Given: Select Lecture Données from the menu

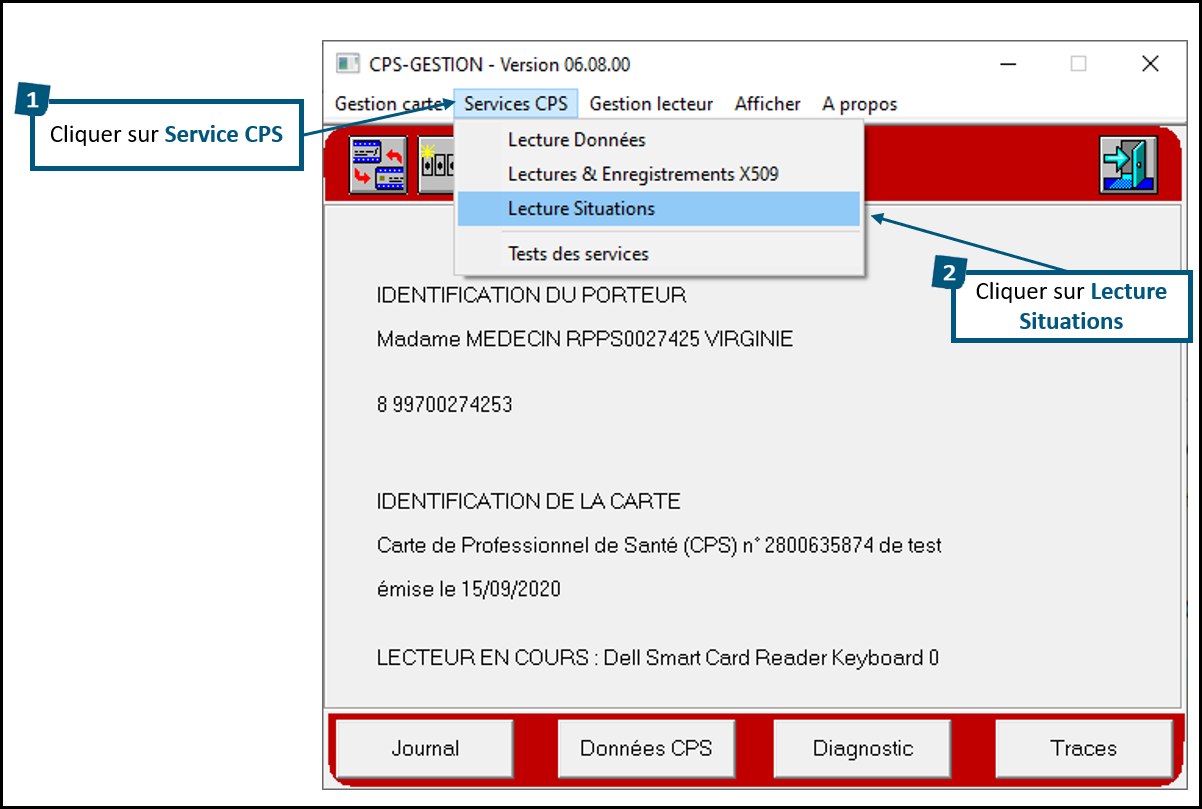Looking at the screenshot, I should click(577, 140).
